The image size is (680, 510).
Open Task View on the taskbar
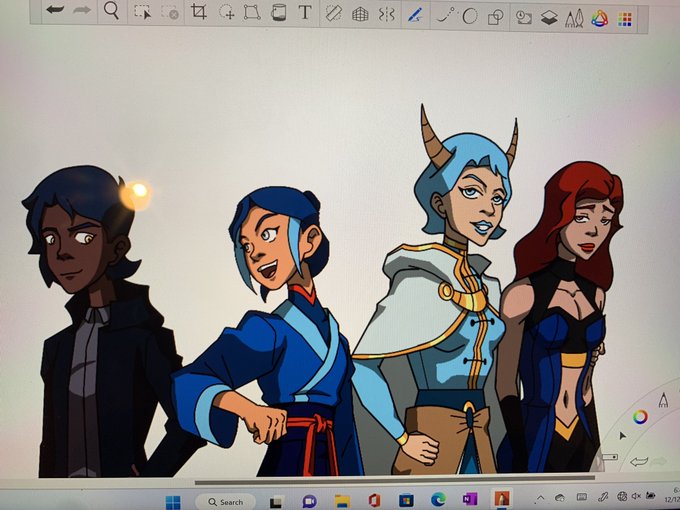pyautogui.click(x=276, y=502)
